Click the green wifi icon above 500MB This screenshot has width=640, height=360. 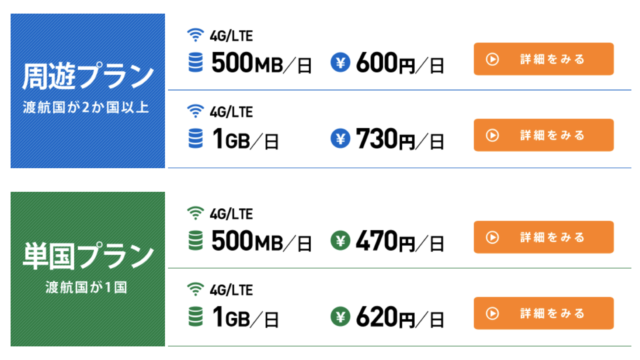196,213
